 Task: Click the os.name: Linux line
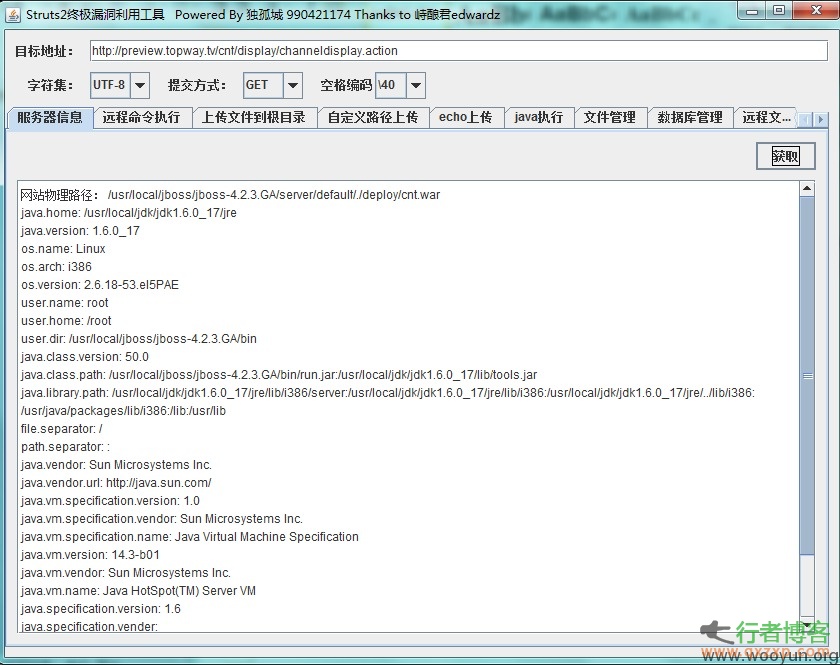63,249
